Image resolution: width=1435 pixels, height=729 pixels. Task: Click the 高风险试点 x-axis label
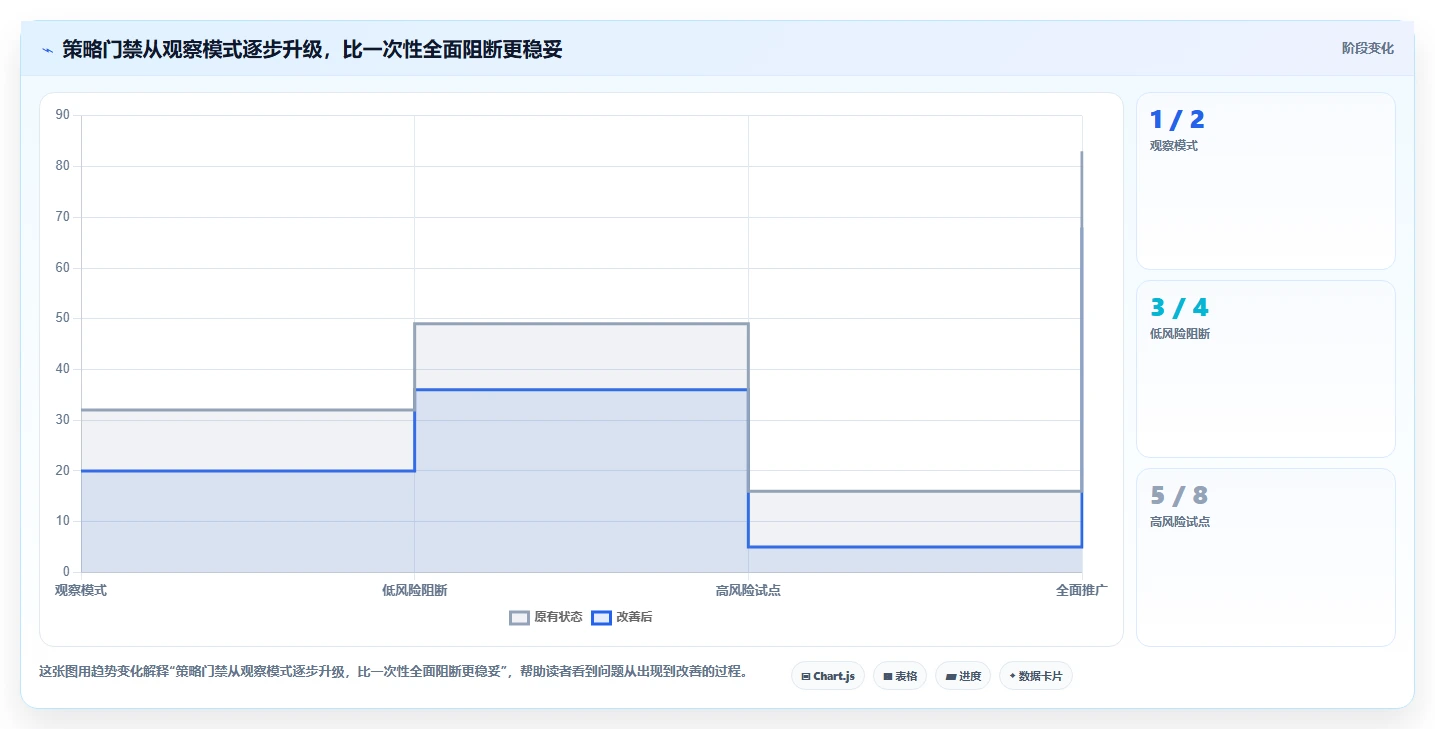coord(748,591)
